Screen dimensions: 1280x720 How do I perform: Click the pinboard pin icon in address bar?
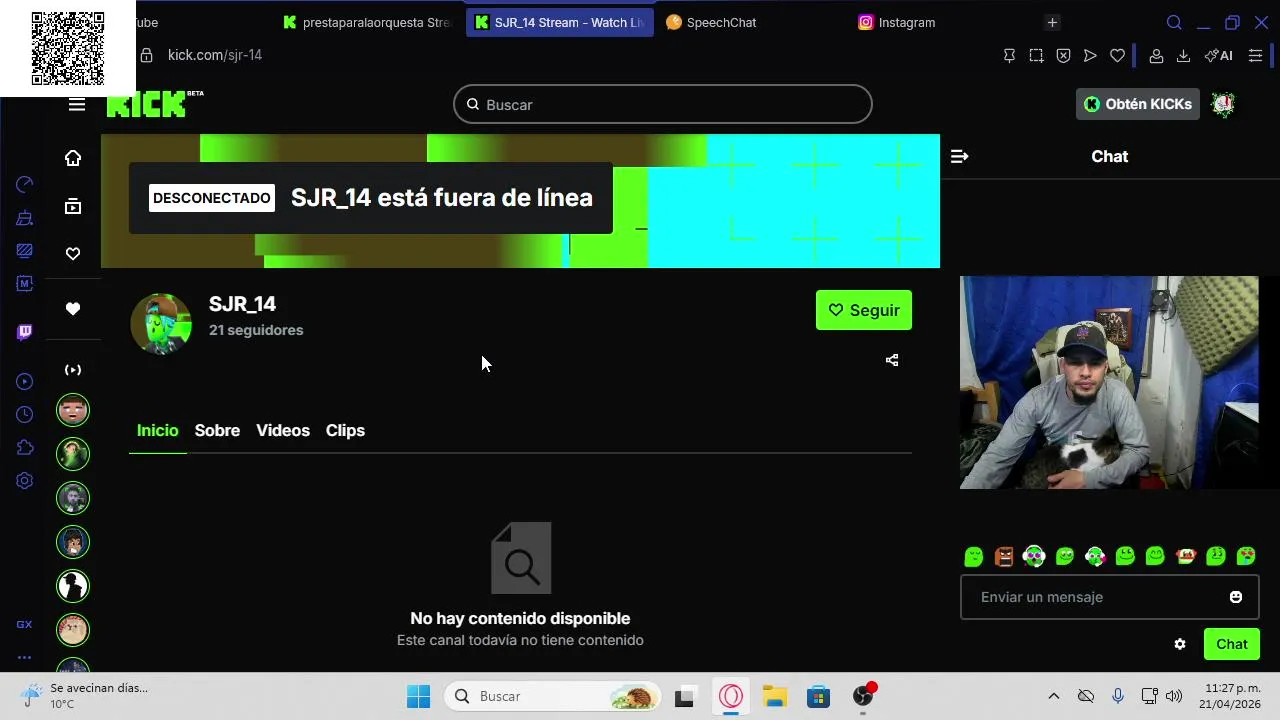pyautogui.click(x=1009, y=56)
